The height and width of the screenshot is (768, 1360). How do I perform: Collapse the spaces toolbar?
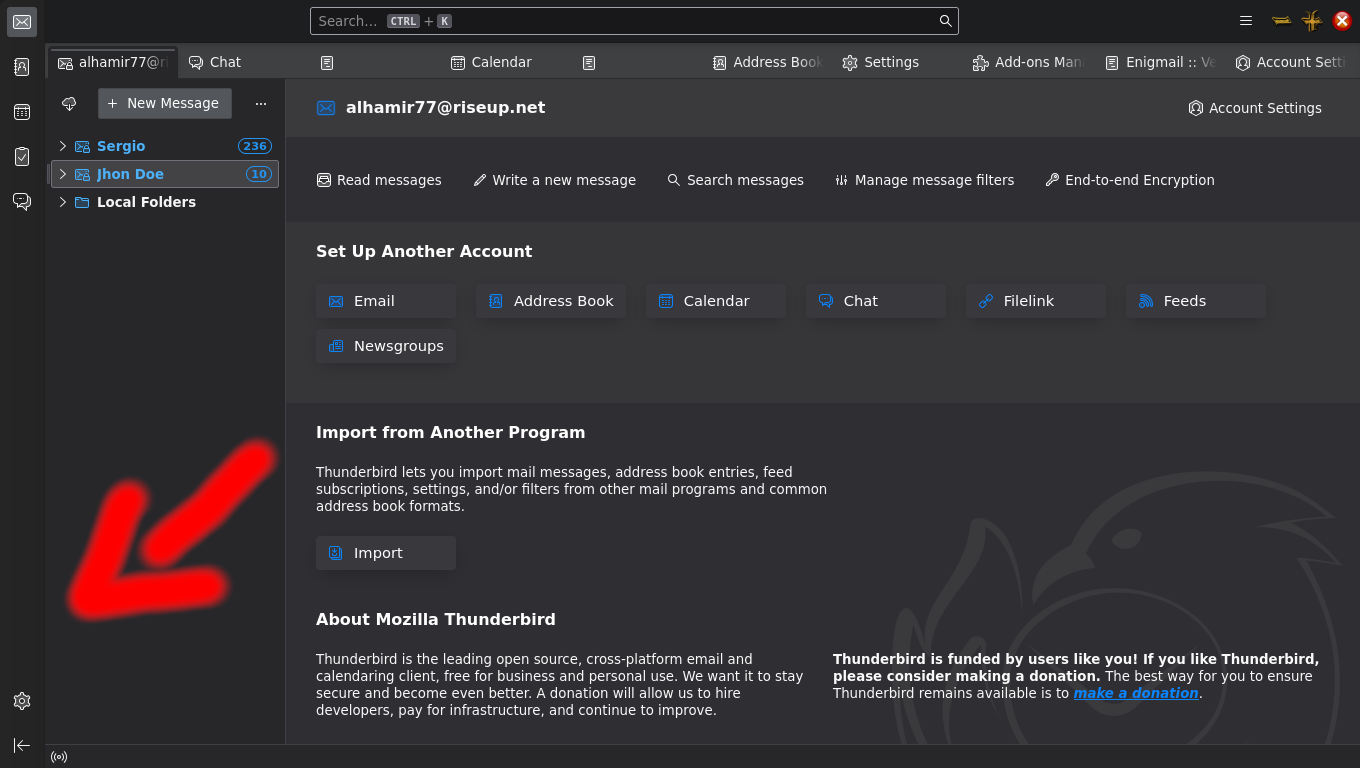point(22,745)
